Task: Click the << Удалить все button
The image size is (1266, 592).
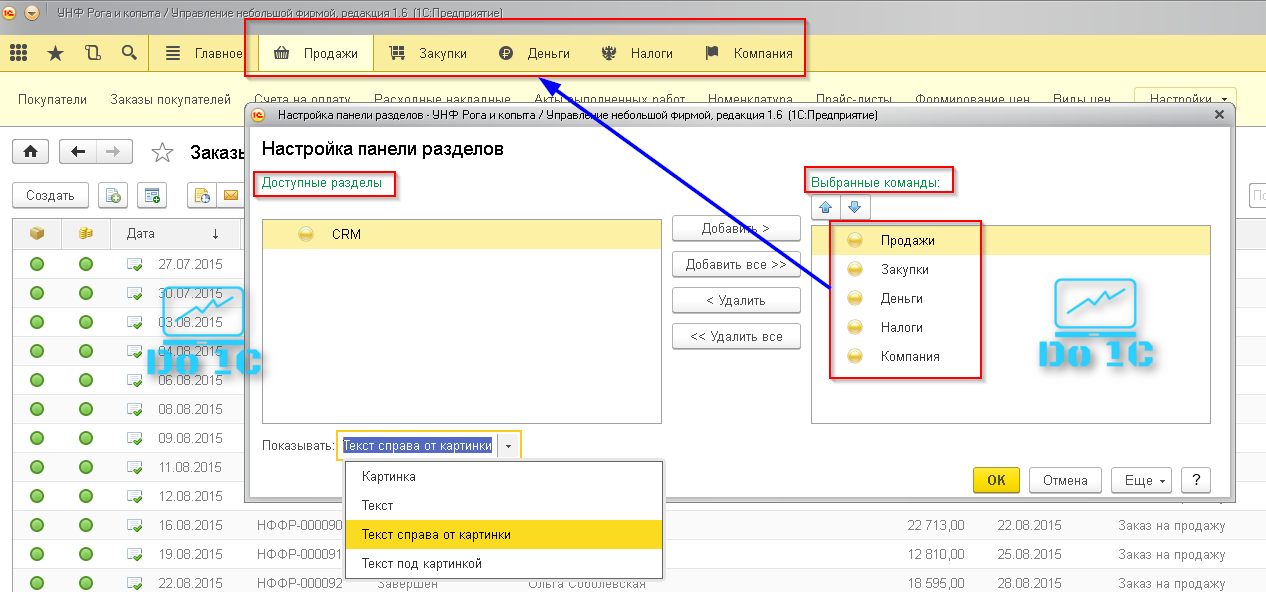Action: point(736,336)
